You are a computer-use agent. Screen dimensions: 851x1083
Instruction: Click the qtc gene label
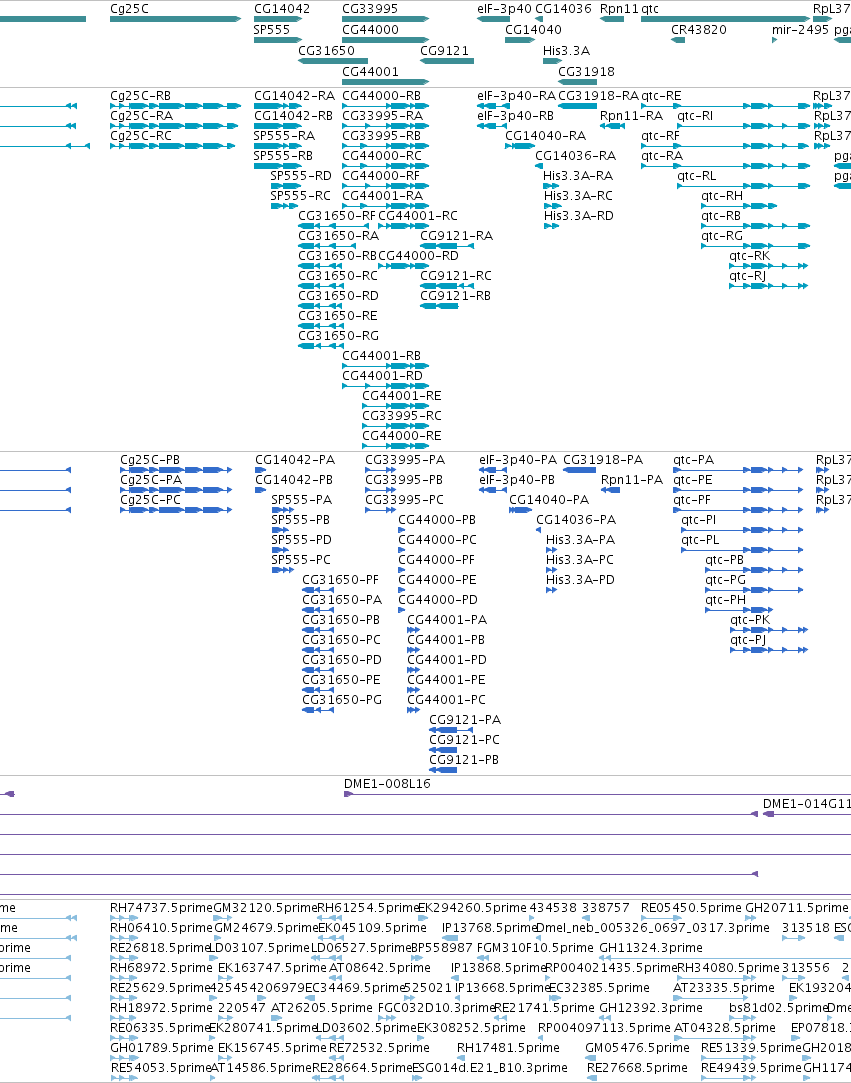[650, 9]
